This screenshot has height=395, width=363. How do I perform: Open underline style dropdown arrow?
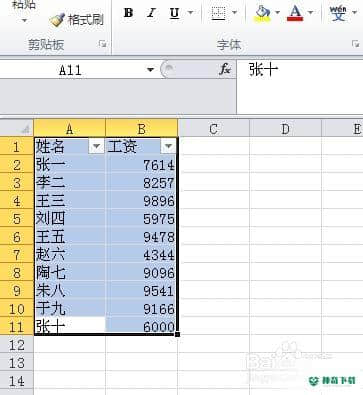coord(191,13)
